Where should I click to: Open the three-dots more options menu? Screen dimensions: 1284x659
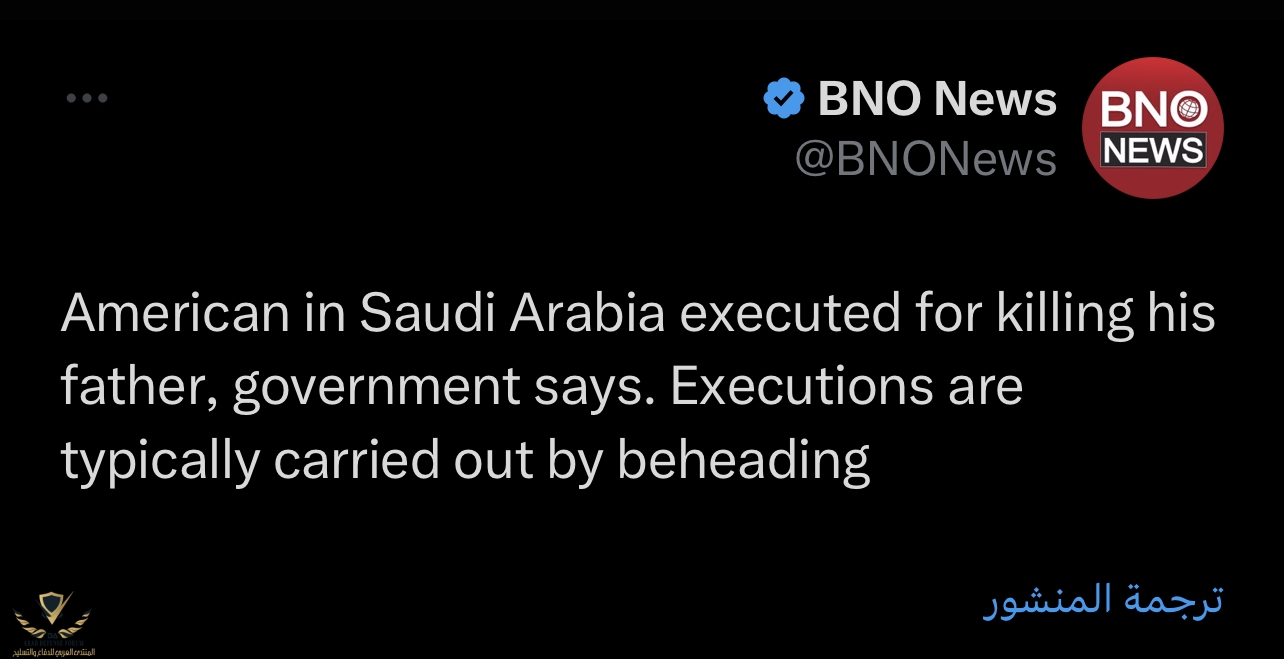click(x=86, y=98)
